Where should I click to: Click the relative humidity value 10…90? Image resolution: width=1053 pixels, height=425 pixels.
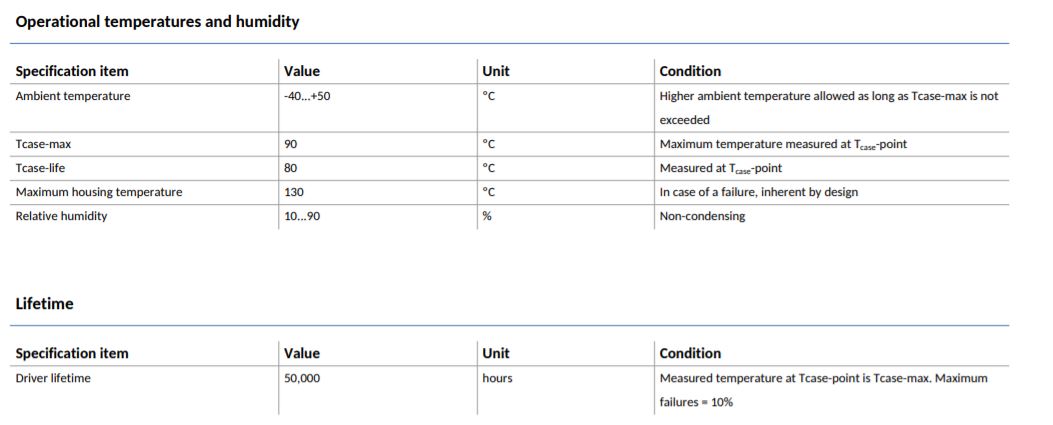302,217
